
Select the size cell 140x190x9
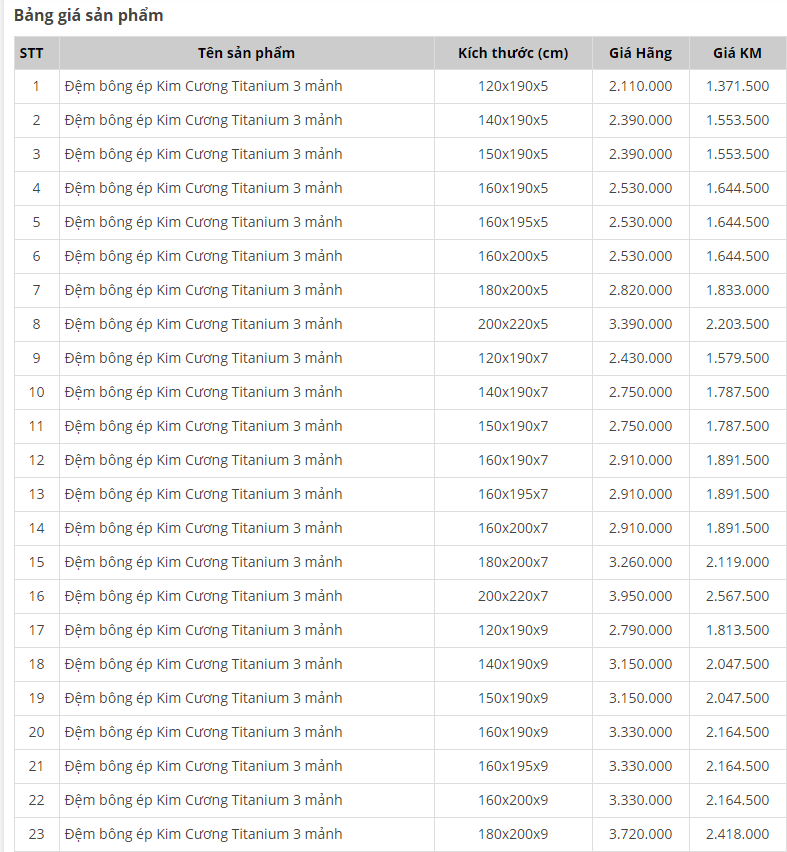pos(513,664)
